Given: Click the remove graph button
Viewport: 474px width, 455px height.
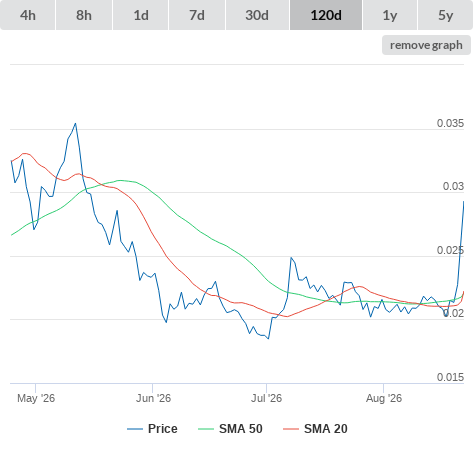Looking at the screenshot, I should pos(426,45).
